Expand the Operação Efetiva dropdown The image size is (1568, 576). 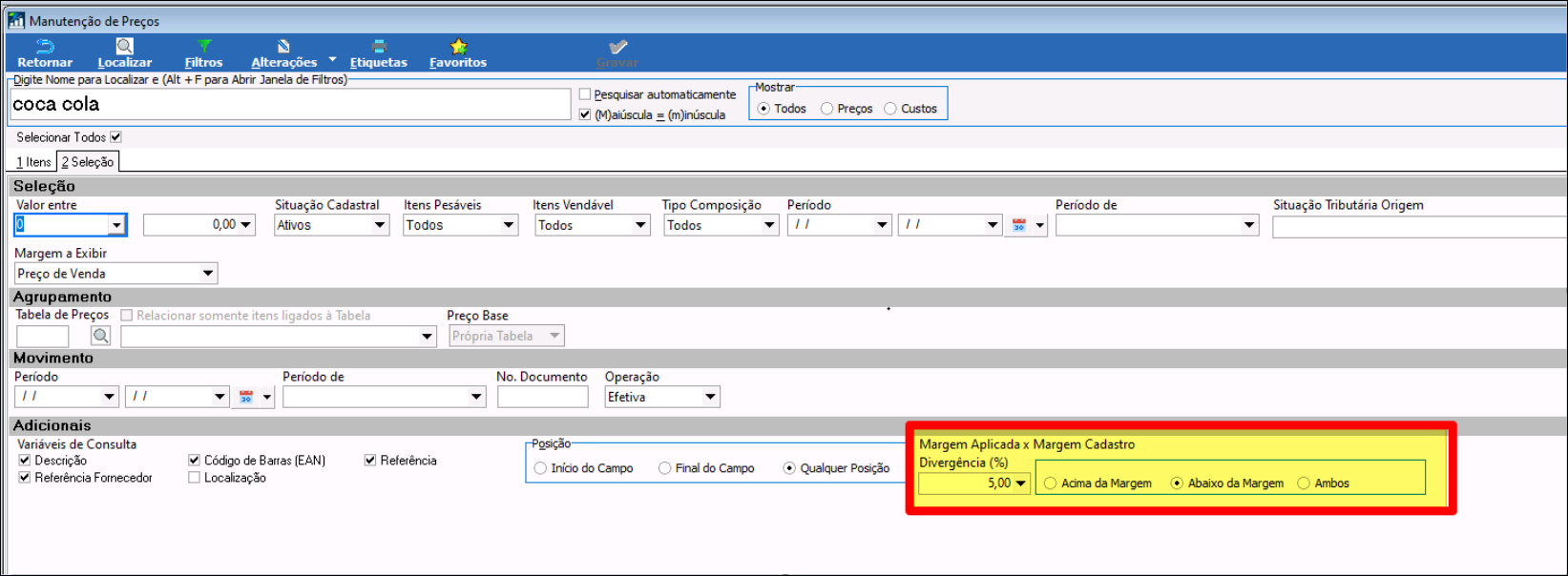[710, 397]
